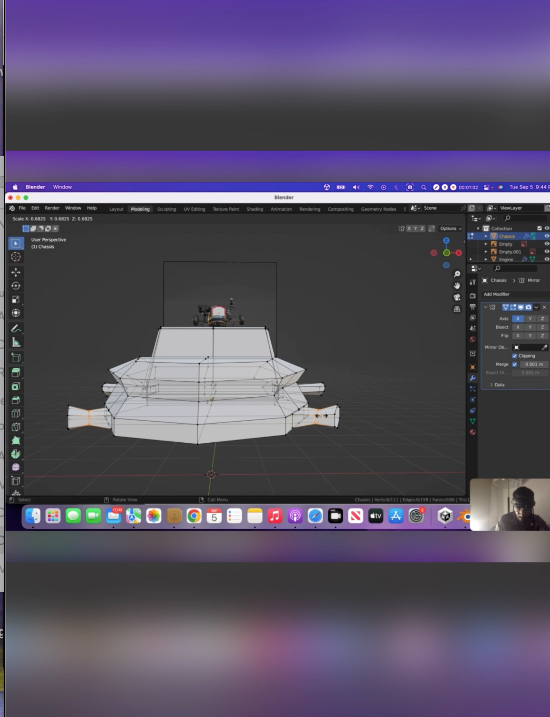Enable Bisect X in Mirror modifier
This screenshot has height=717, width=550.
pyautogui.click(x=518, y=327)
